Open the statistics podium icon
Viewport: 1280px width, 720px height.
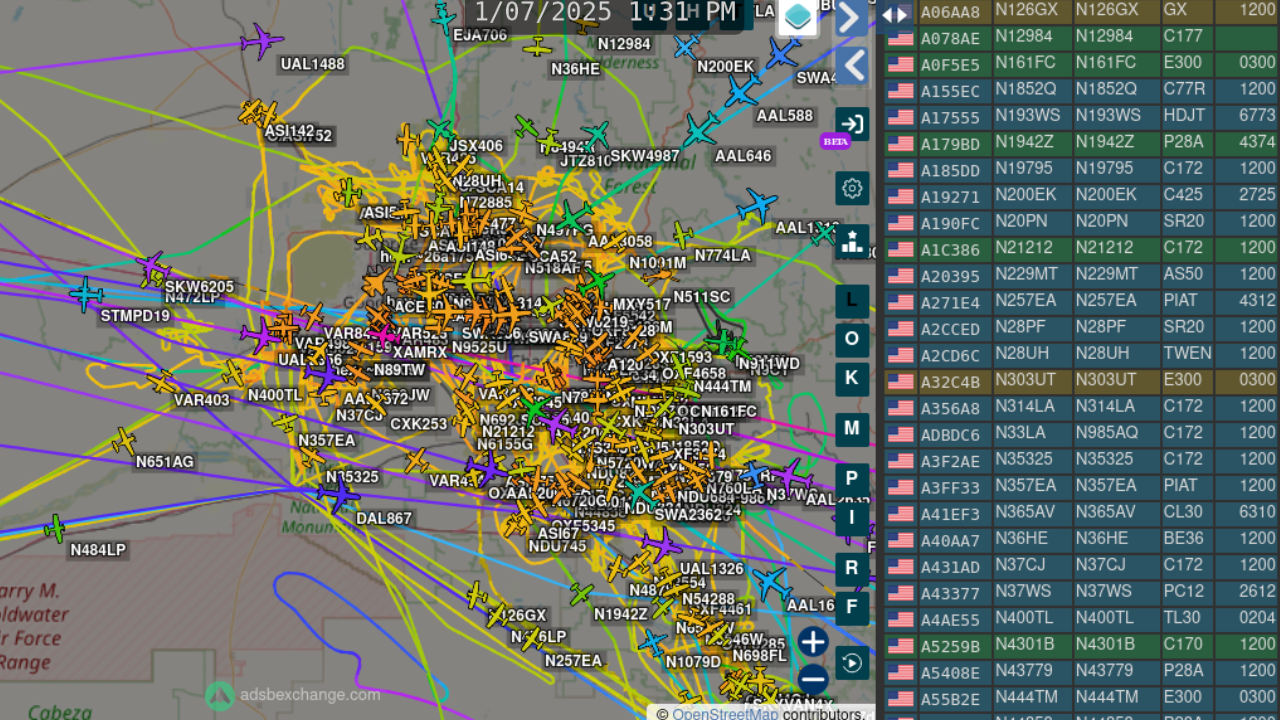[852, 241]
